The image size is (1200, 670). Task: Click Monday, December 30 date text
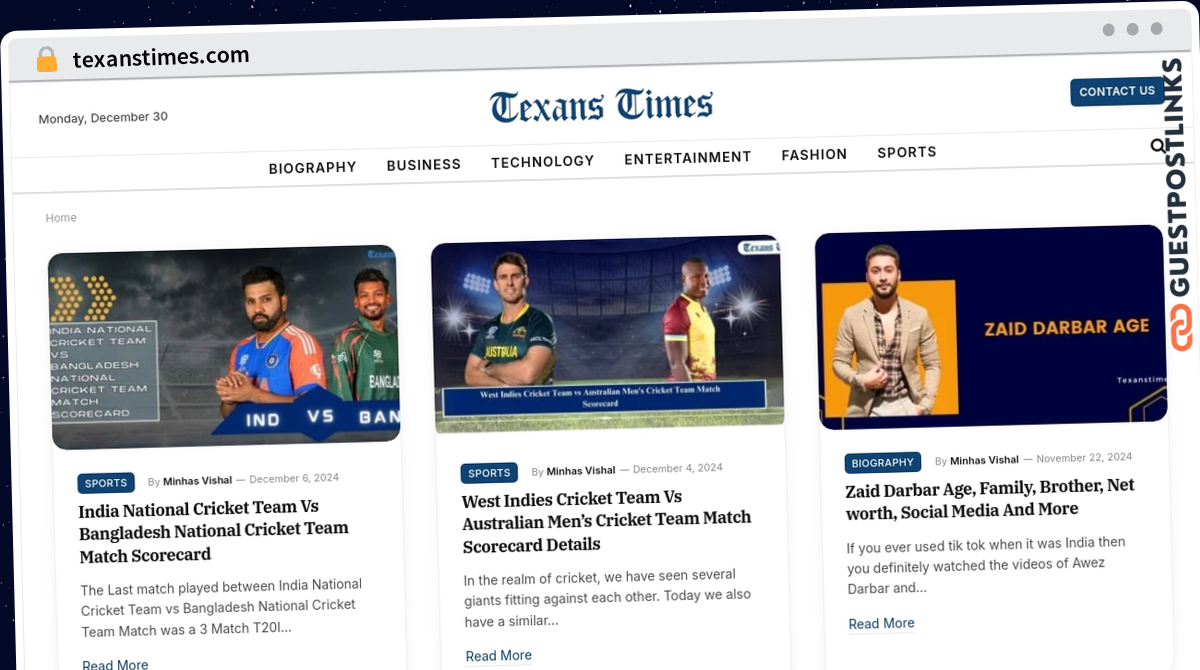[x=103, y=118]
